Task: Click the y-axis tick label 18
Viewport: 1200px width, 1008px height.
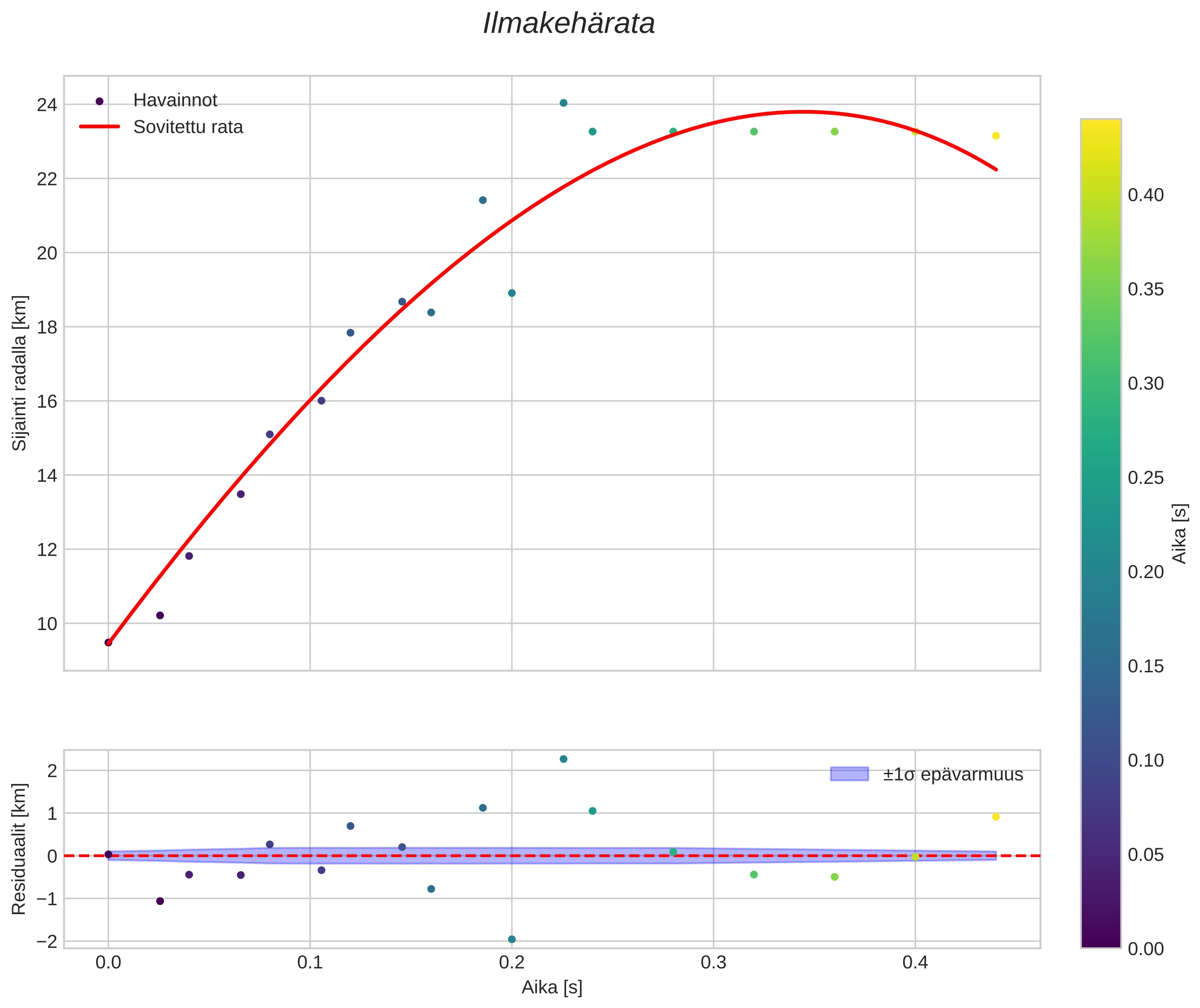Action: click(47, 328)
